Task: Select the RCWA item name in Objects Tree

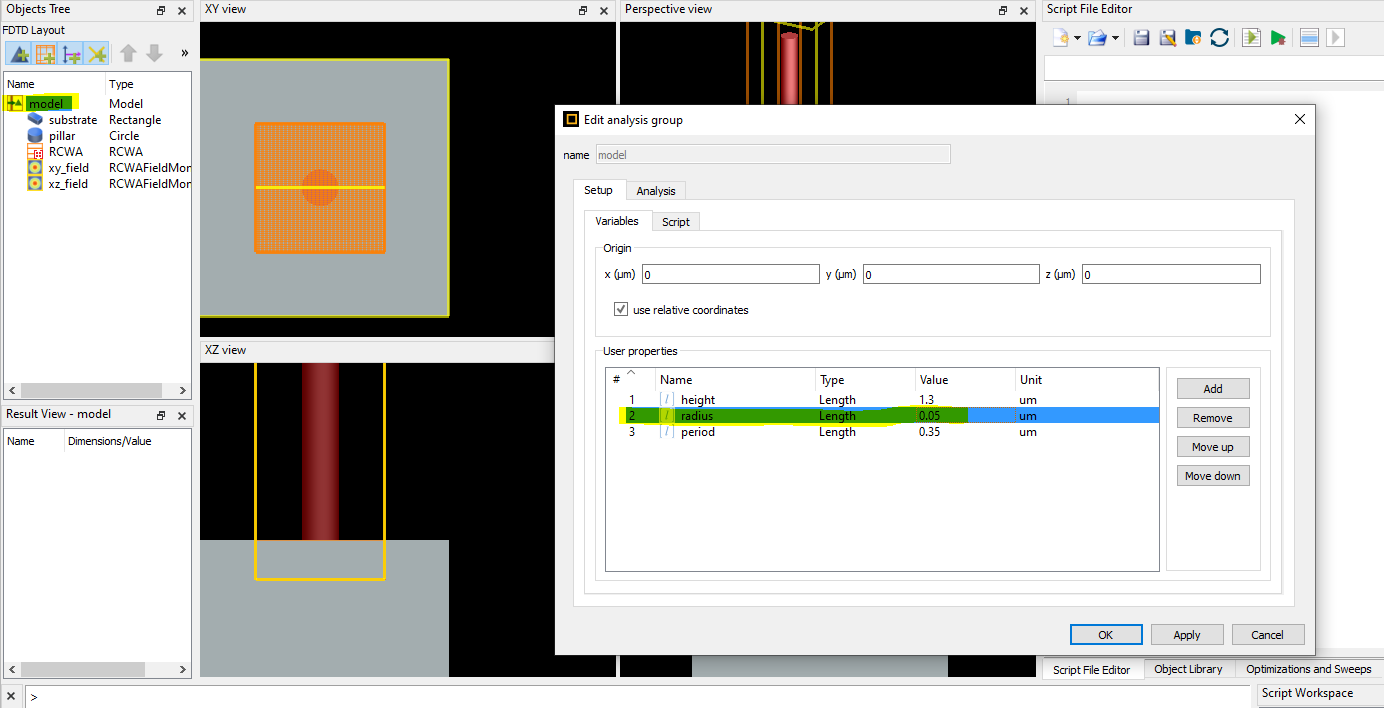Action: [x=66, y=152]
